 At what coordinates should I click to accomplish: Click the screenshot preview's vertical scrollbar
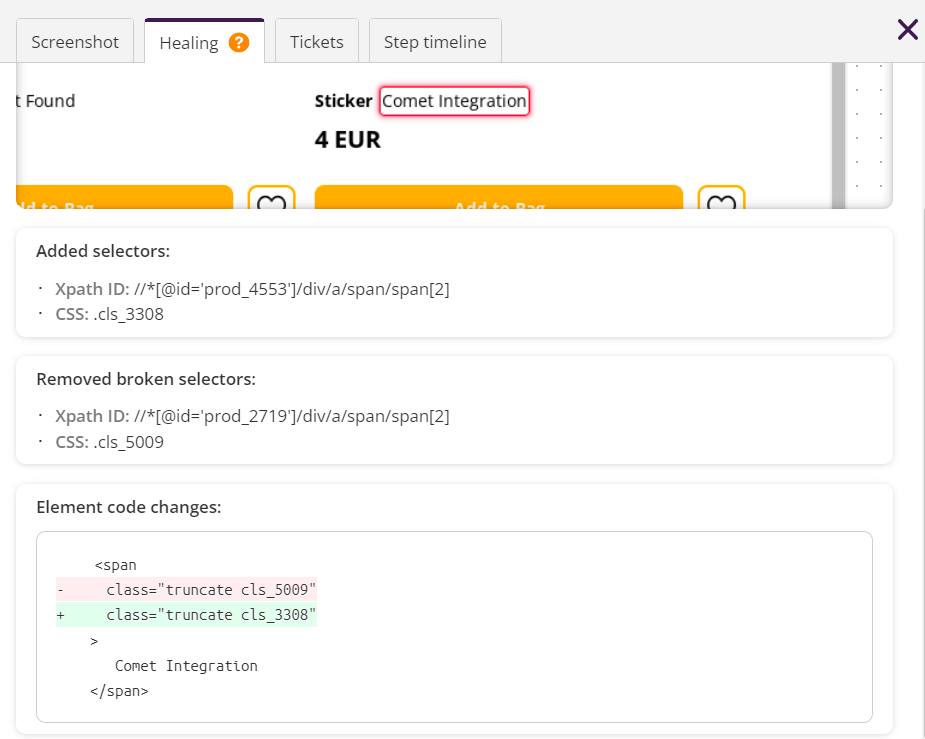838,136
